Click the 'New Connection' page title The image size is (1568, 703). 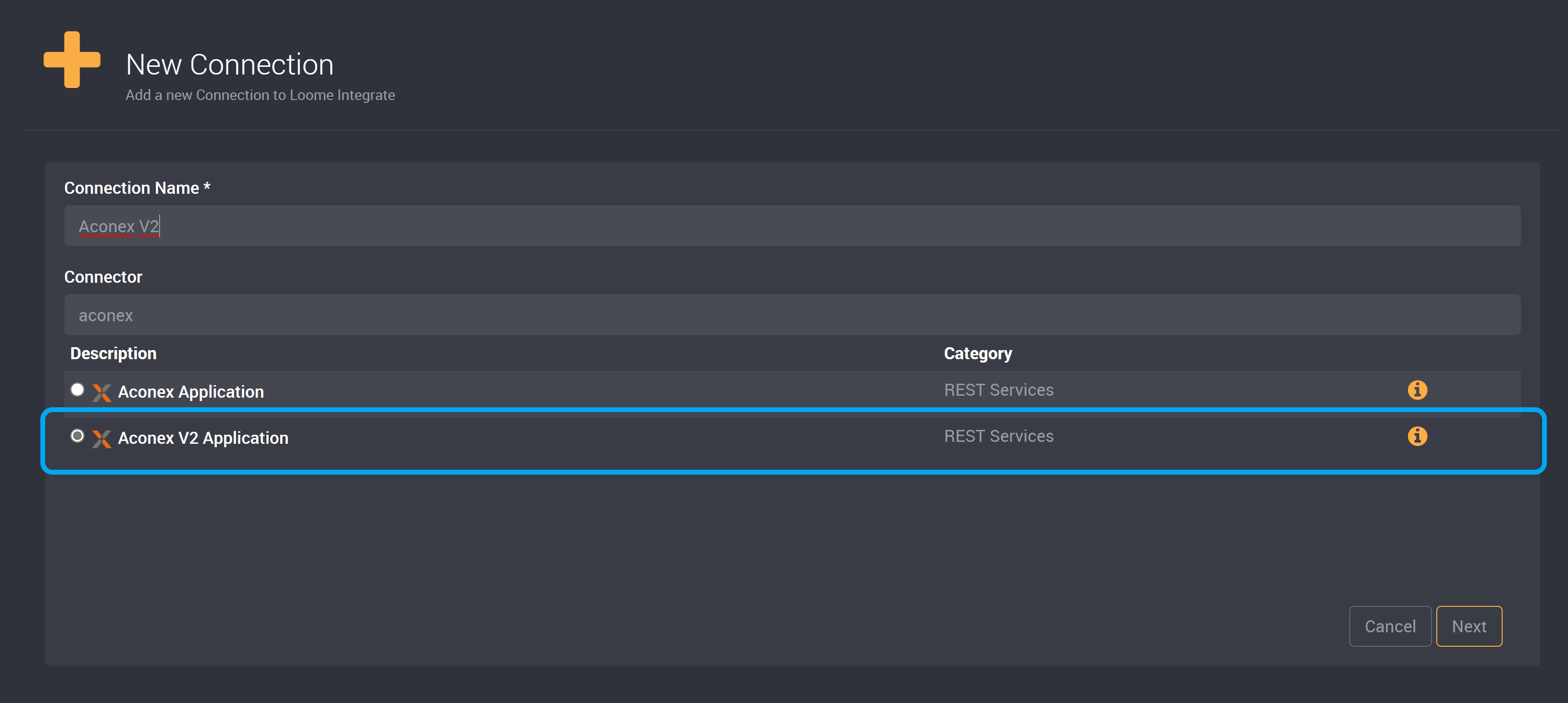(x=229, y=64)
